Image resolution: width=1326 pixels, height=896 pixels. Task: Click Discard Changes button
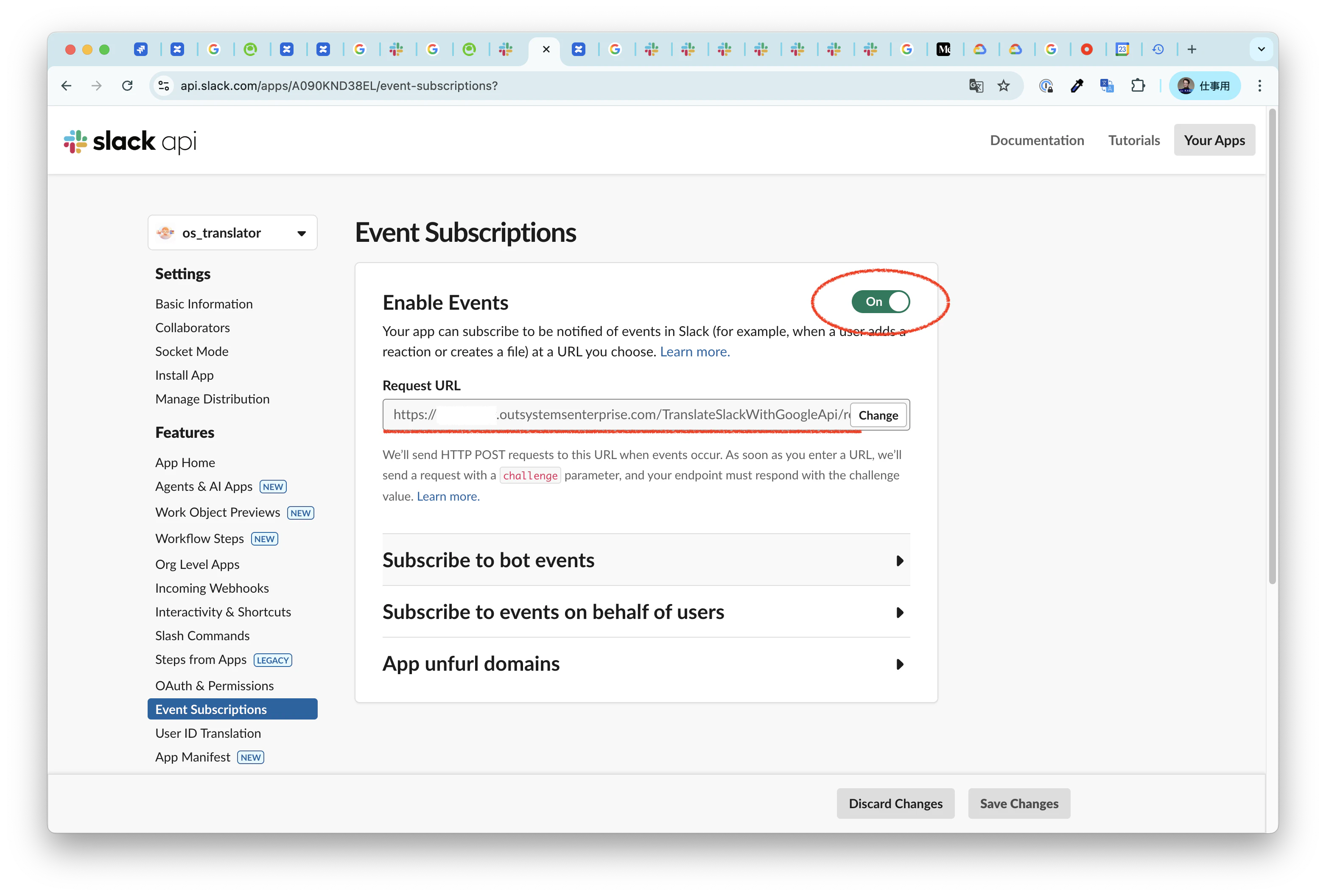895,804
